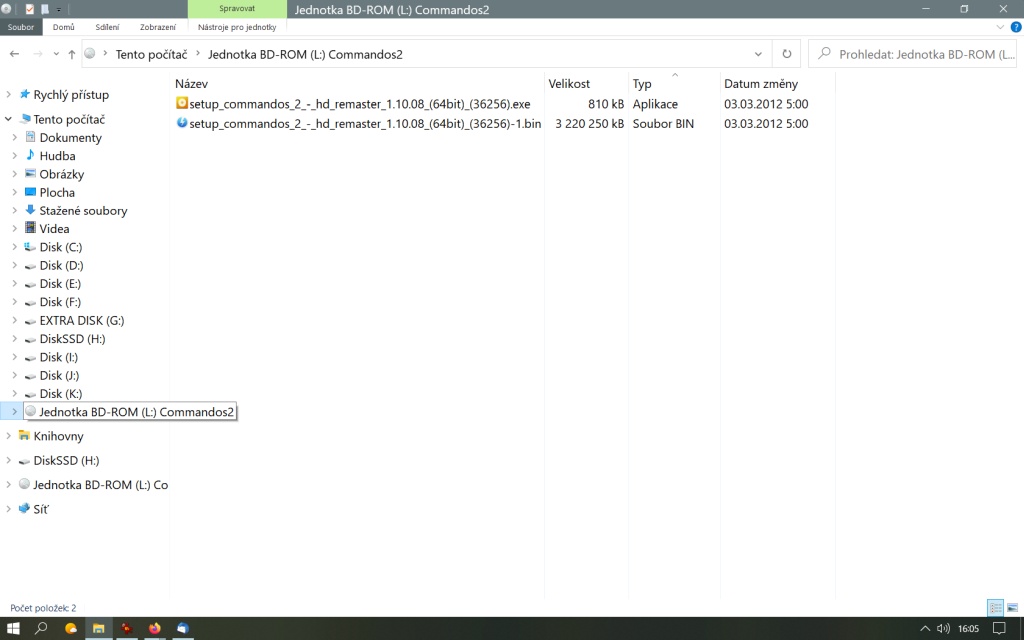Select the Nástroje pro jednotky tab
The height and width of the screenshot is (640, 1024).
click(237, 27)
